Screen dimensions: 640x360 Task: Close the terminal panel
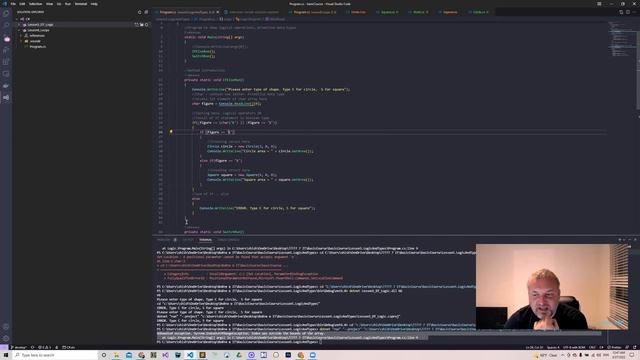pyautogui.click(x=635, y=240)
